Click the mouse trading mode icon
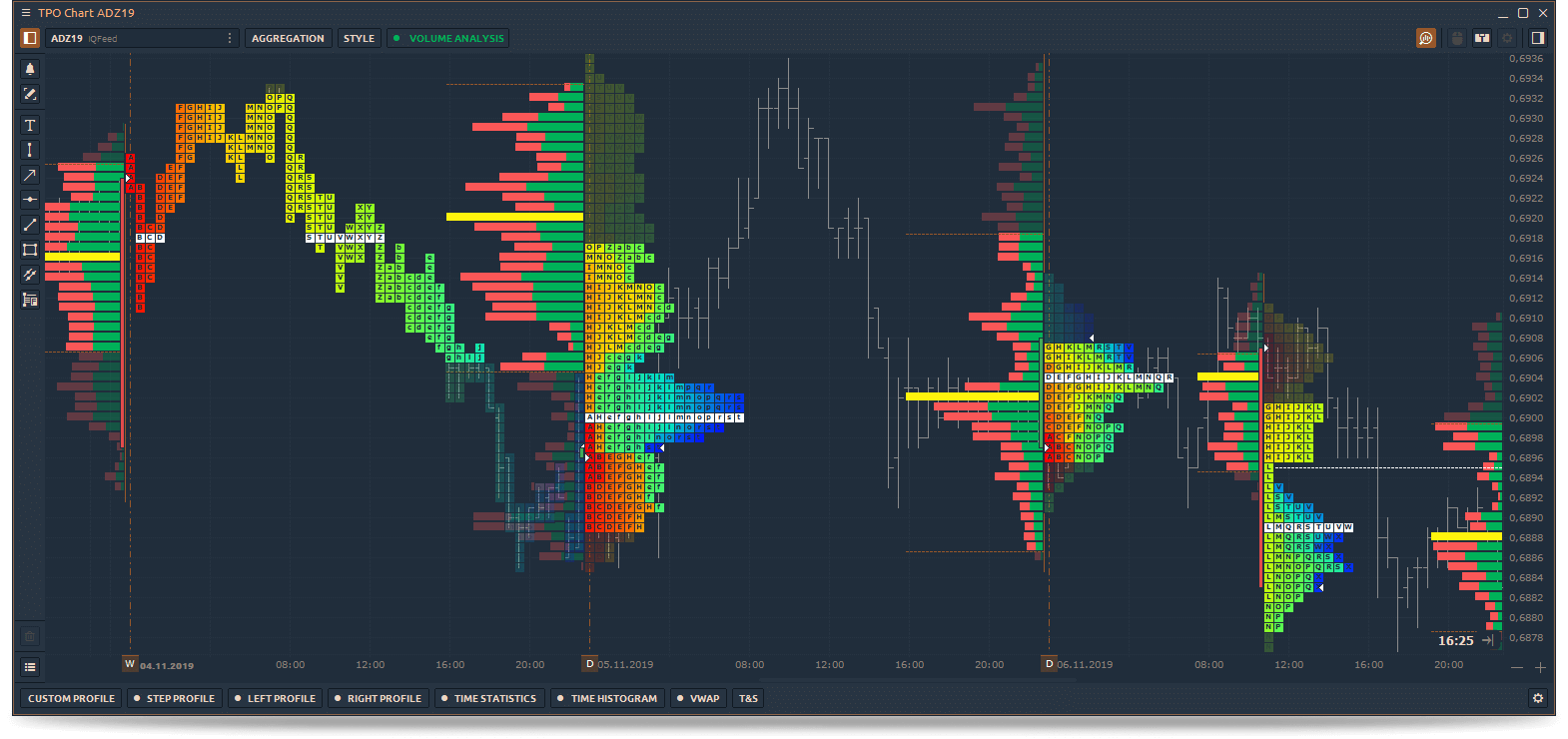 click(x=1457, y=38)
